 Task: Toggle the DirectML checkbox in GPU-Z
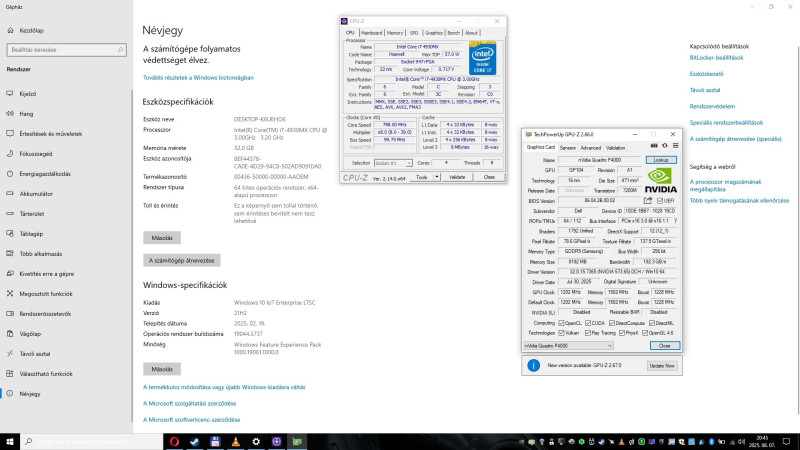pyautogui.click(x=652, y=323)
